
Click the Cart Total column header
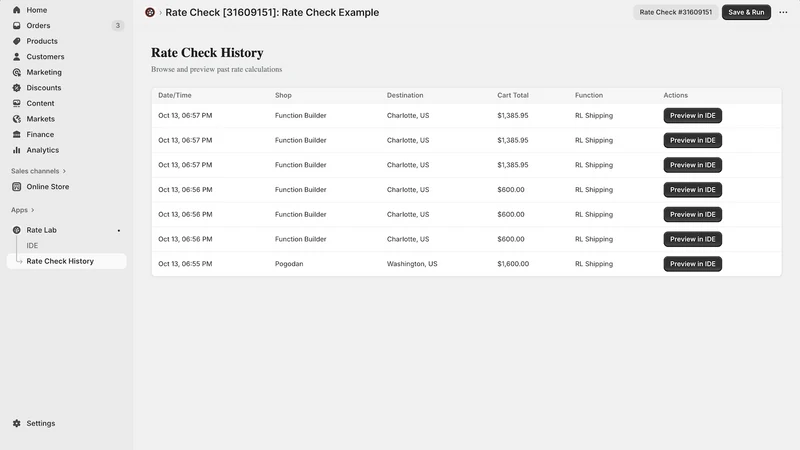point(513,95)
